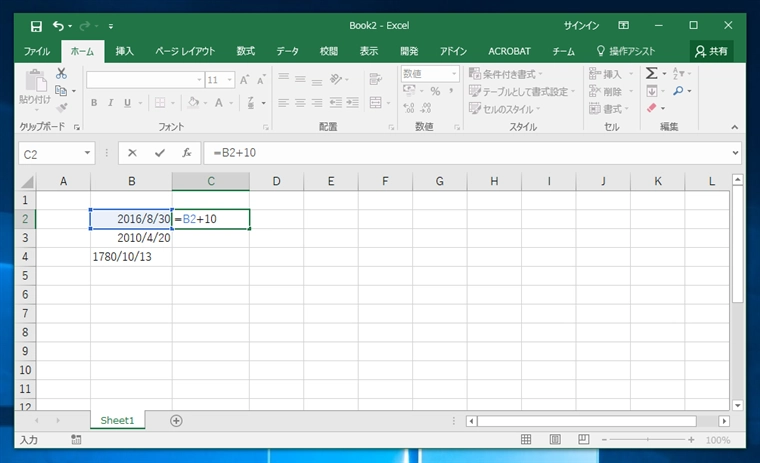Image resolution: width=760 pixels, height=463 pixels.
Task: Switch to page break preview
Action: (x=584, y=439)
